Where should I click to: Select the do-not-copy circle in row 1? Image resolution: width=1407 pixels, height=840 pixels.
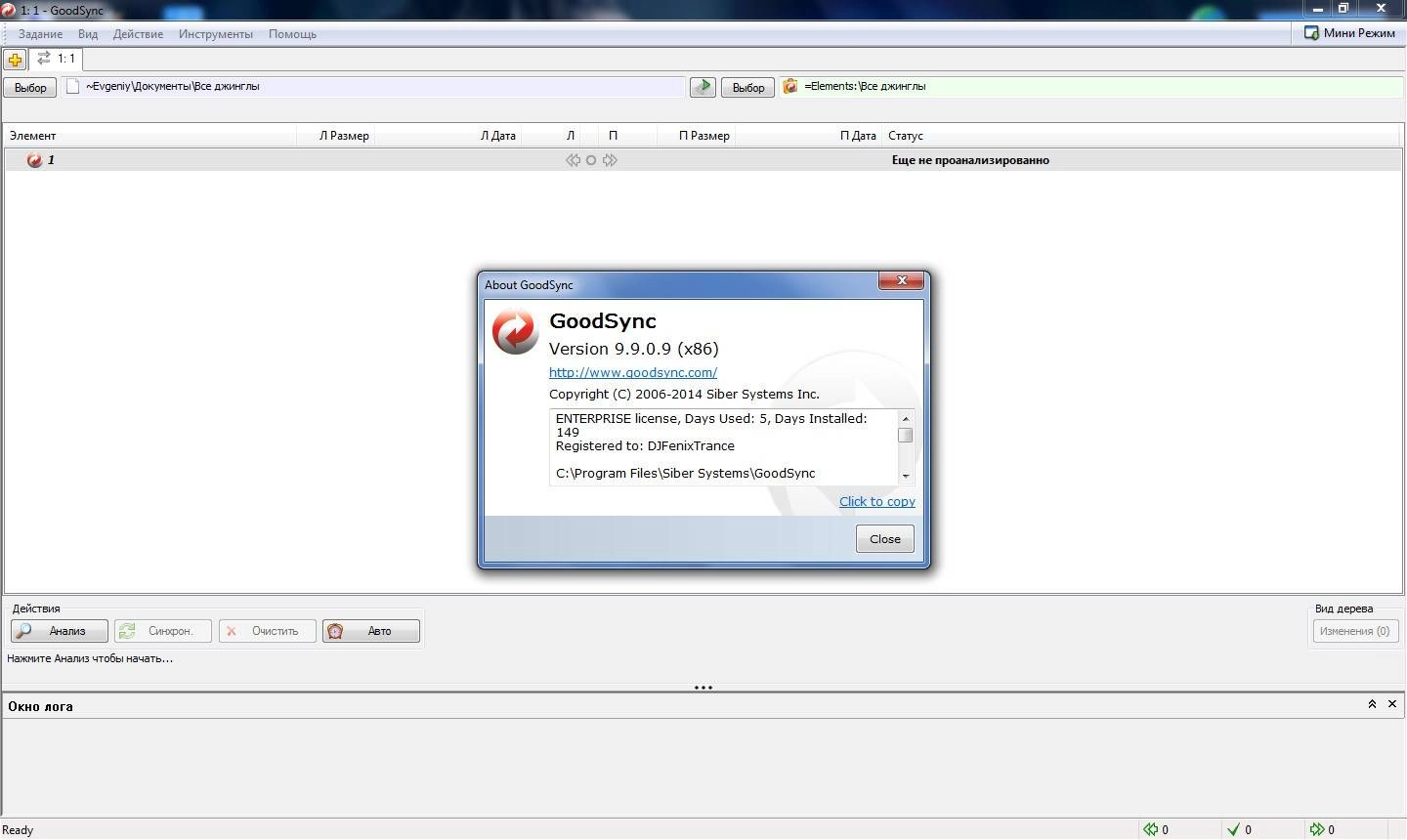(x=591, y=160)
